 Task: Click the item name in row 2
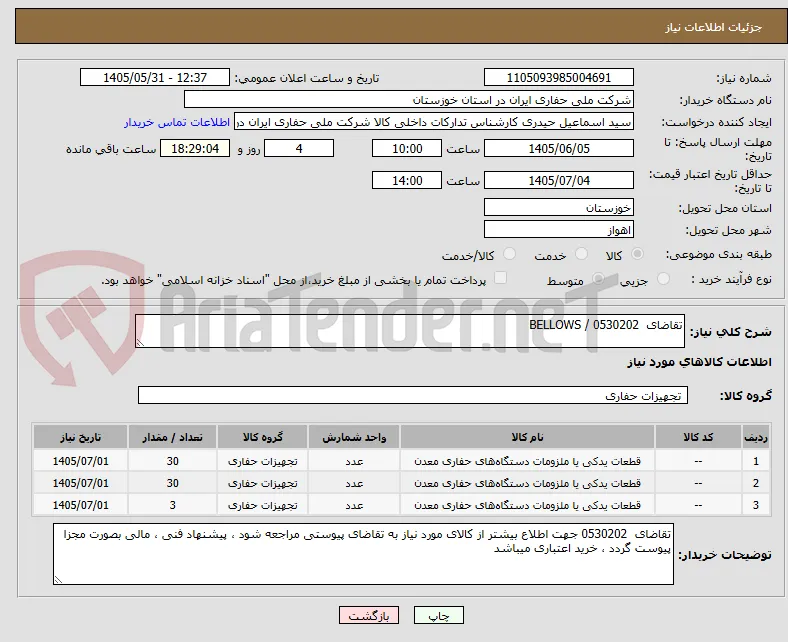coord(527,483)
